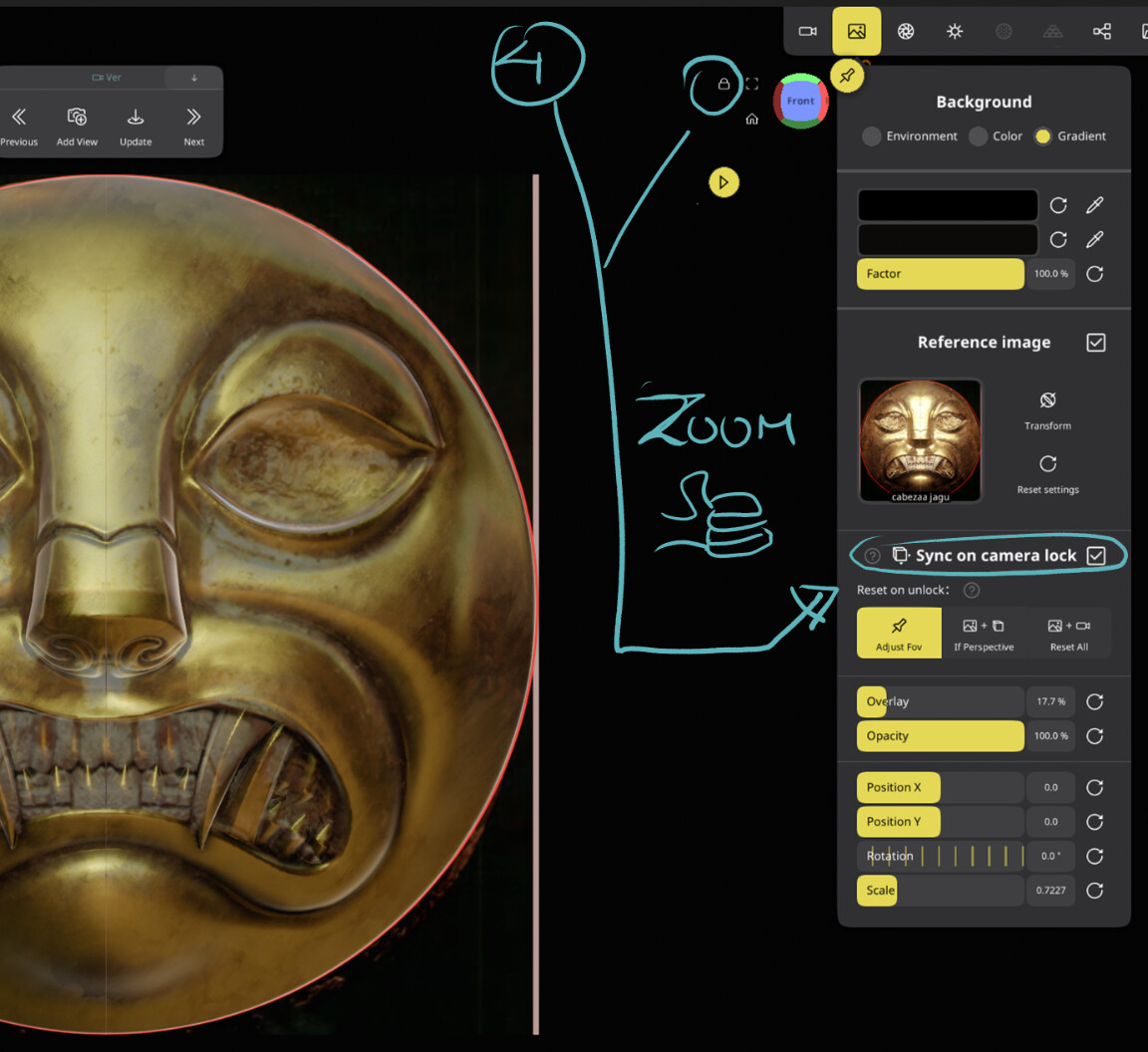
Task: Pick top gradient color with eyedropper
Action: pyautogui.click(x=1094, y=205)
